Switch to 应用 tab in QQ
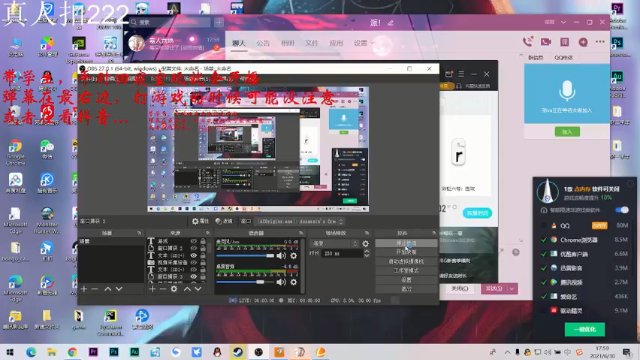The width and height of the screenshot is (640, 360). pyautogui.click(x=336, y=43)
